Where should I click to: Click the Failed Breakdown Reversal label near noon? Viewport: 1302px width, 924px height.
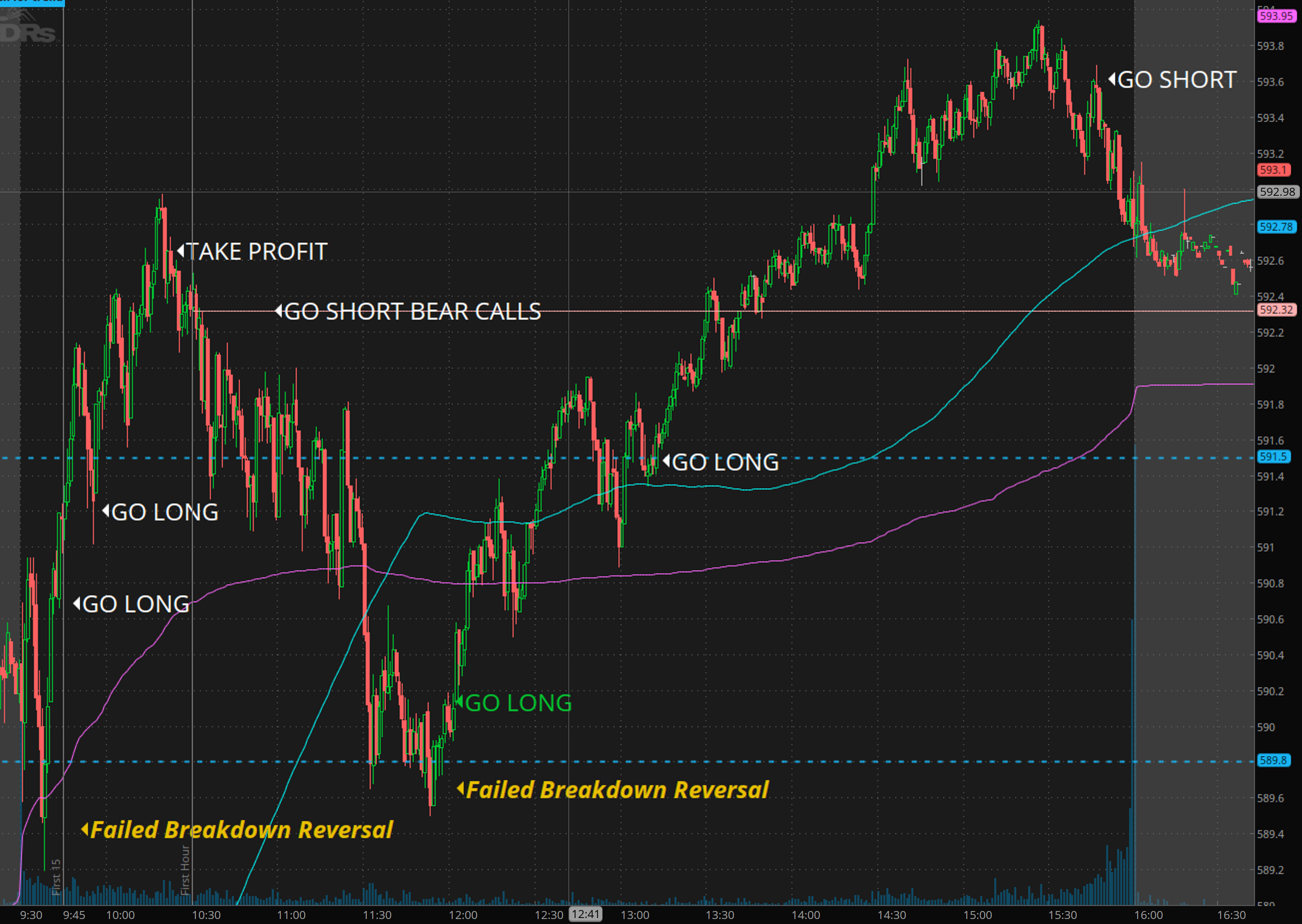click(x=617, y=790)
